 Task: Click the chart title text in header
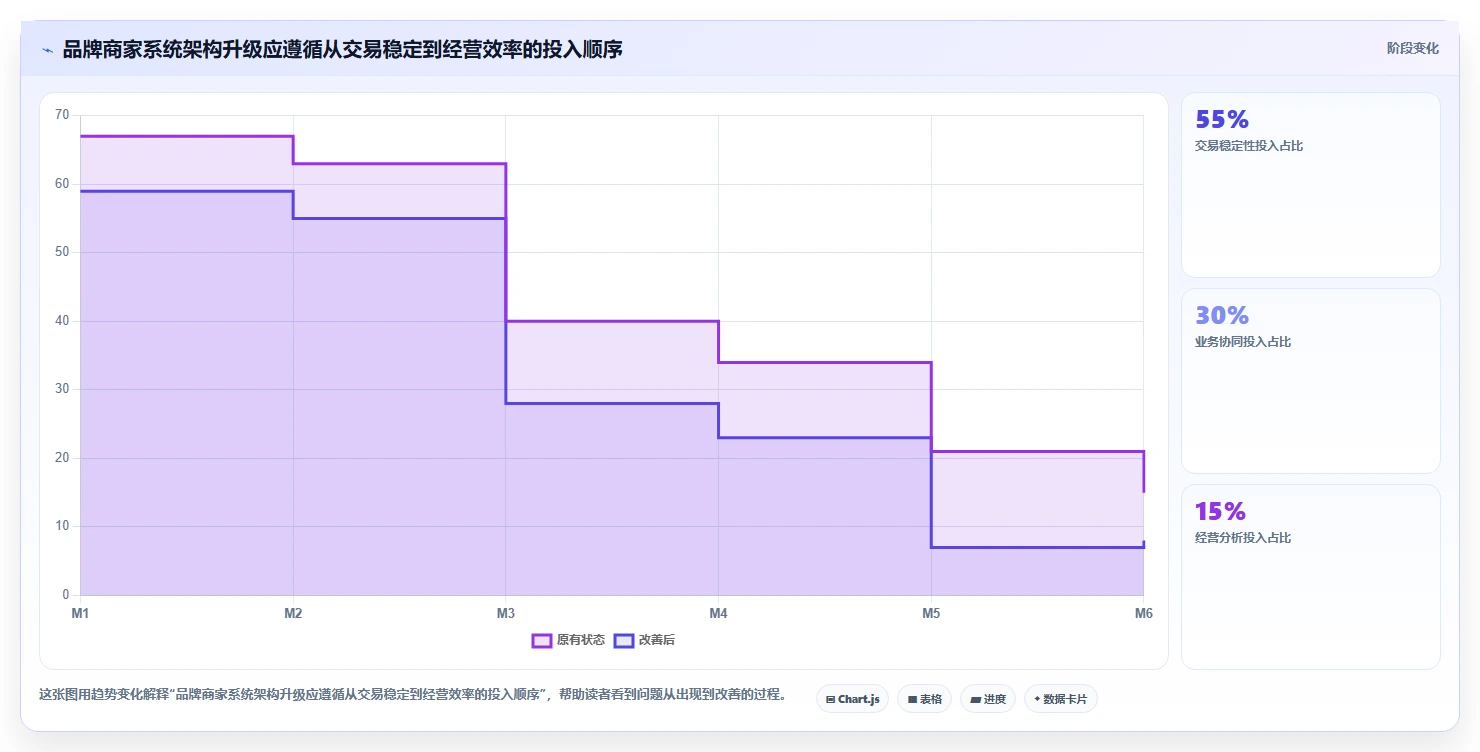[x=342, y=49]
